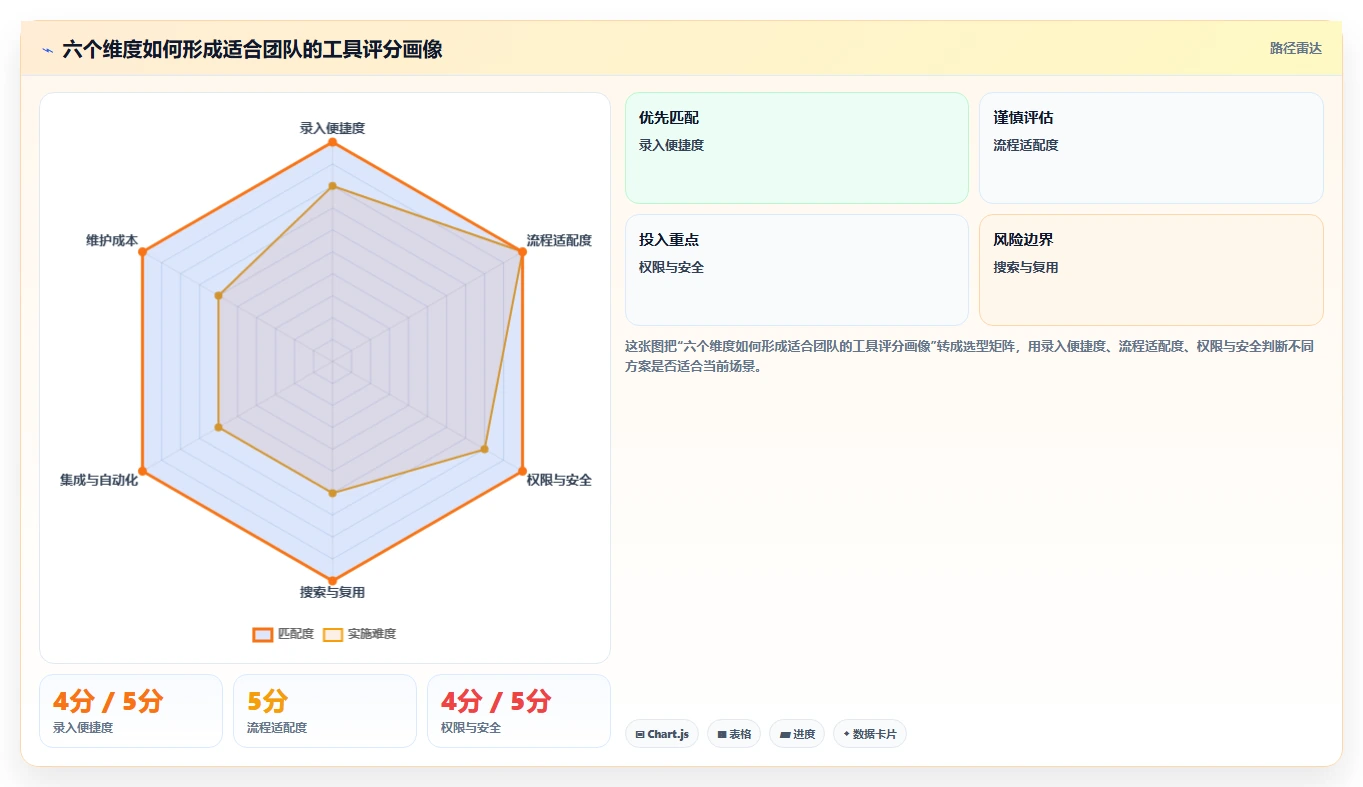
Task: Click the 实施难度 data point on 录入便捷度 axis
Action: 332,186
